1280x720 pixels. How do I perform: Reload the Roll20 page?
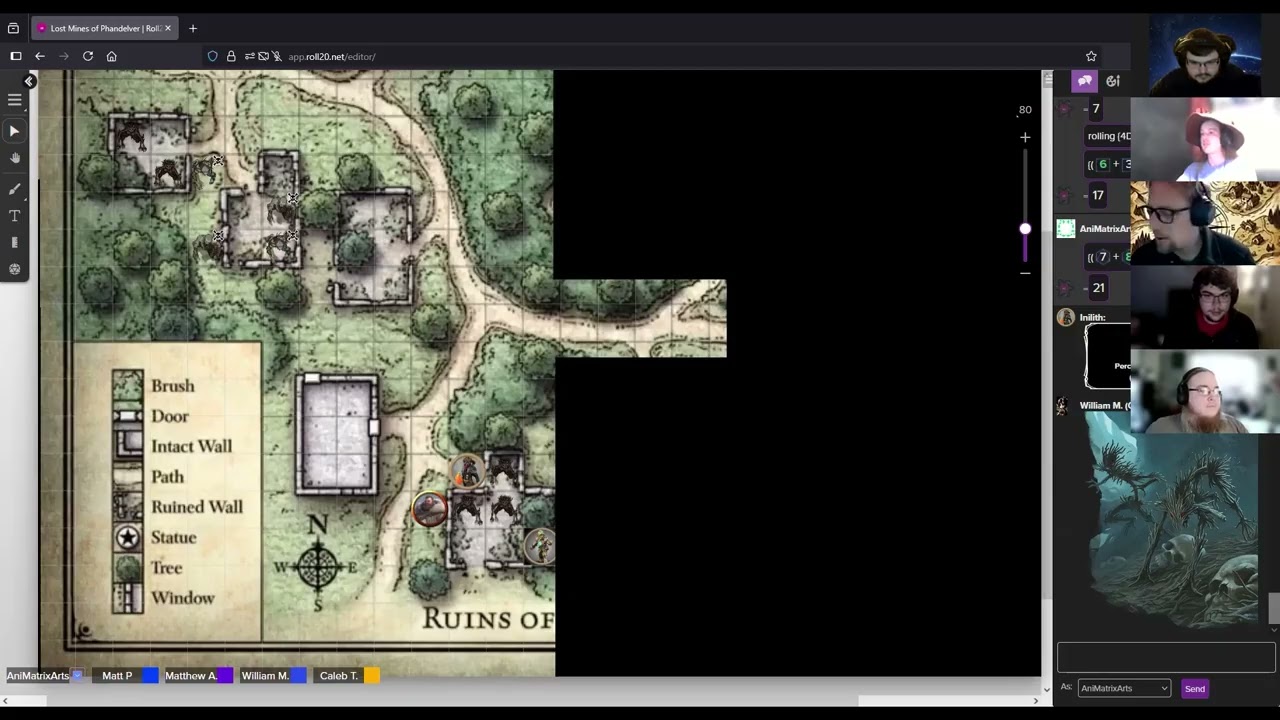88,56
